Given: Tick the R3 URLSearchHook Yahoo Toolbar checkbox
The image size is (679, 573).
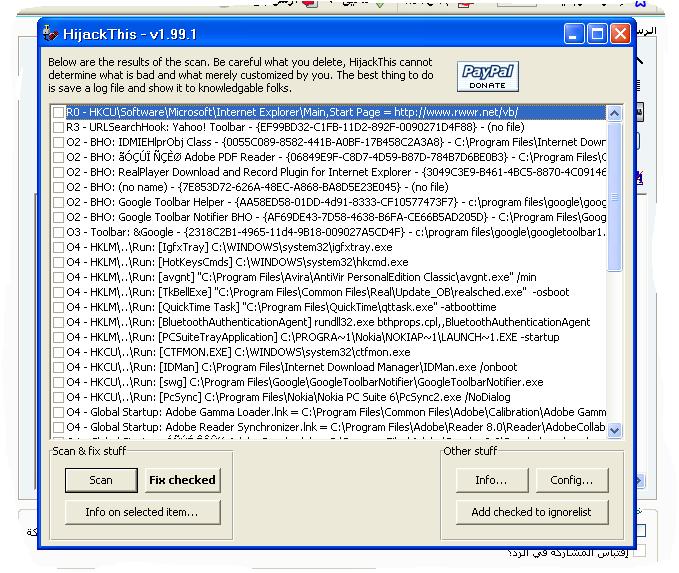Looking at the screenshot, I should tap(59, 128).
